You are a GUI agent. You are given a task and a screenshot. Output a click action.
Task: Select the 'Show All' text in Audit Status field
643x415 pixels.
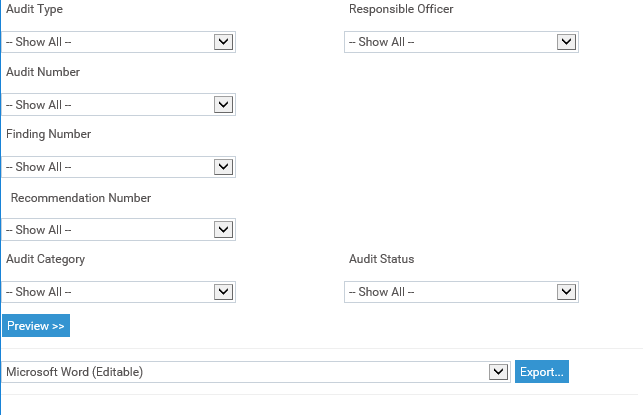(381, 292)
